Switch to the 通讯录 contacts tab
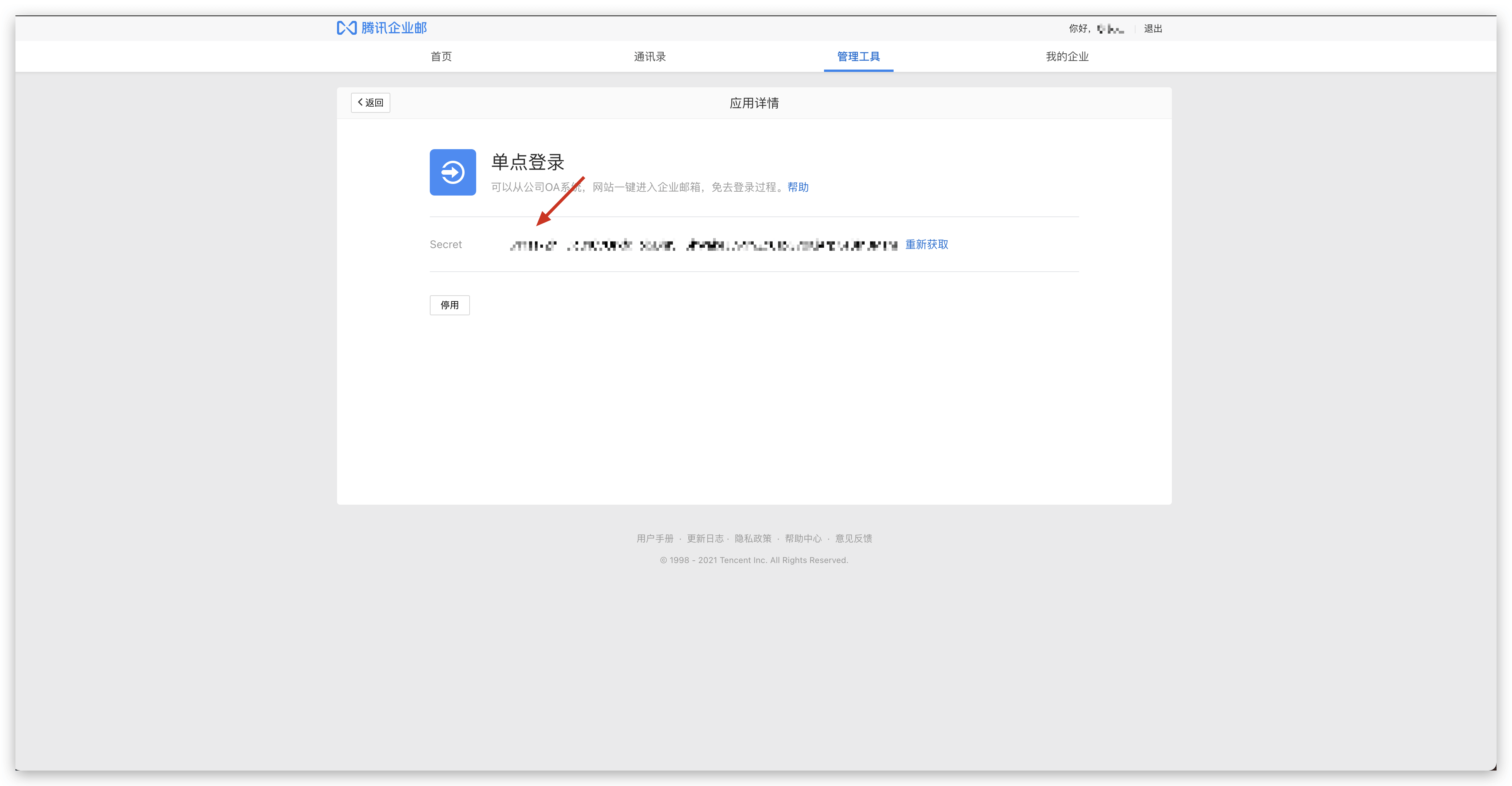This screenshot has width=1512, height=786. pos(649,56)
